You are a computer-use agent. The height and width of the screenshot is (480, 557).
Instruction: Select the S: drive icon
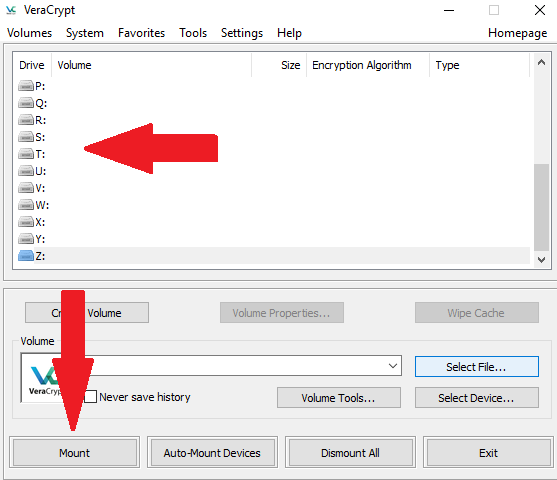pyautogui.click(x=26, y=137)
